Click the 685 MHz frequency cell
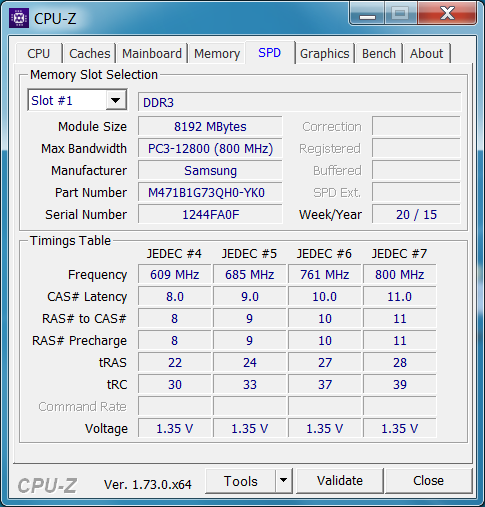 click(x=250, y=275)
